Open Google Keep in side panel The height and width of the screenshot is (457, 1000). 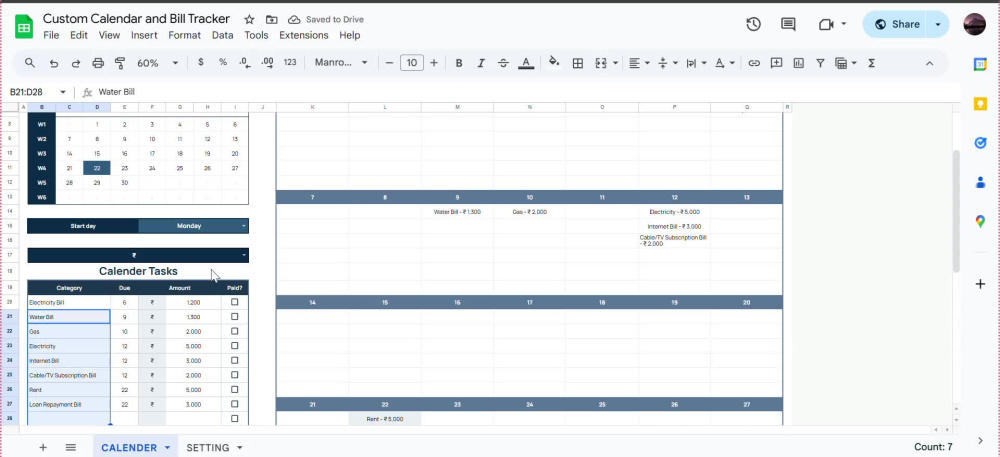(980, 104)
